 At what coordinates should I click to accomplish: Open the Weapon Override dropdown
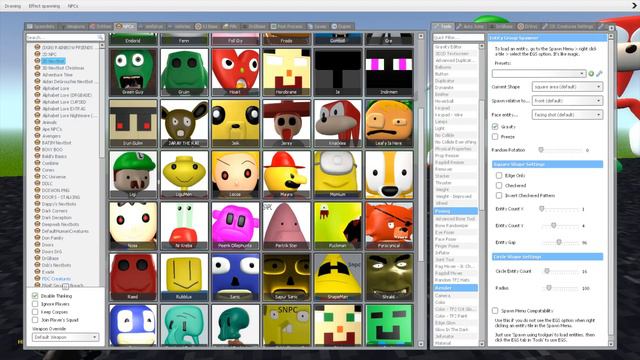point(65,337)
